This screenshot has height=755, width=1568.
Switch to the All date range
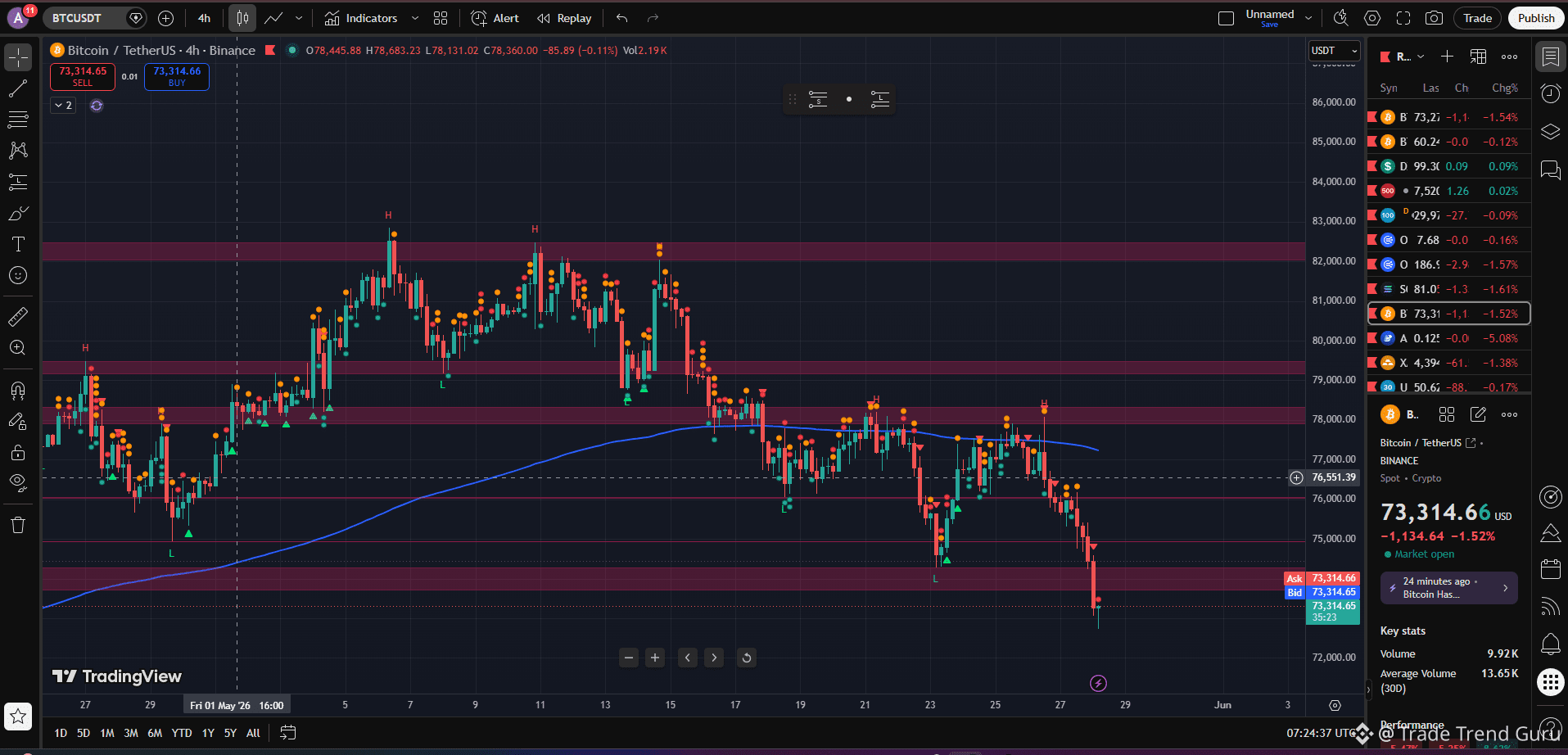coord(253,733)
